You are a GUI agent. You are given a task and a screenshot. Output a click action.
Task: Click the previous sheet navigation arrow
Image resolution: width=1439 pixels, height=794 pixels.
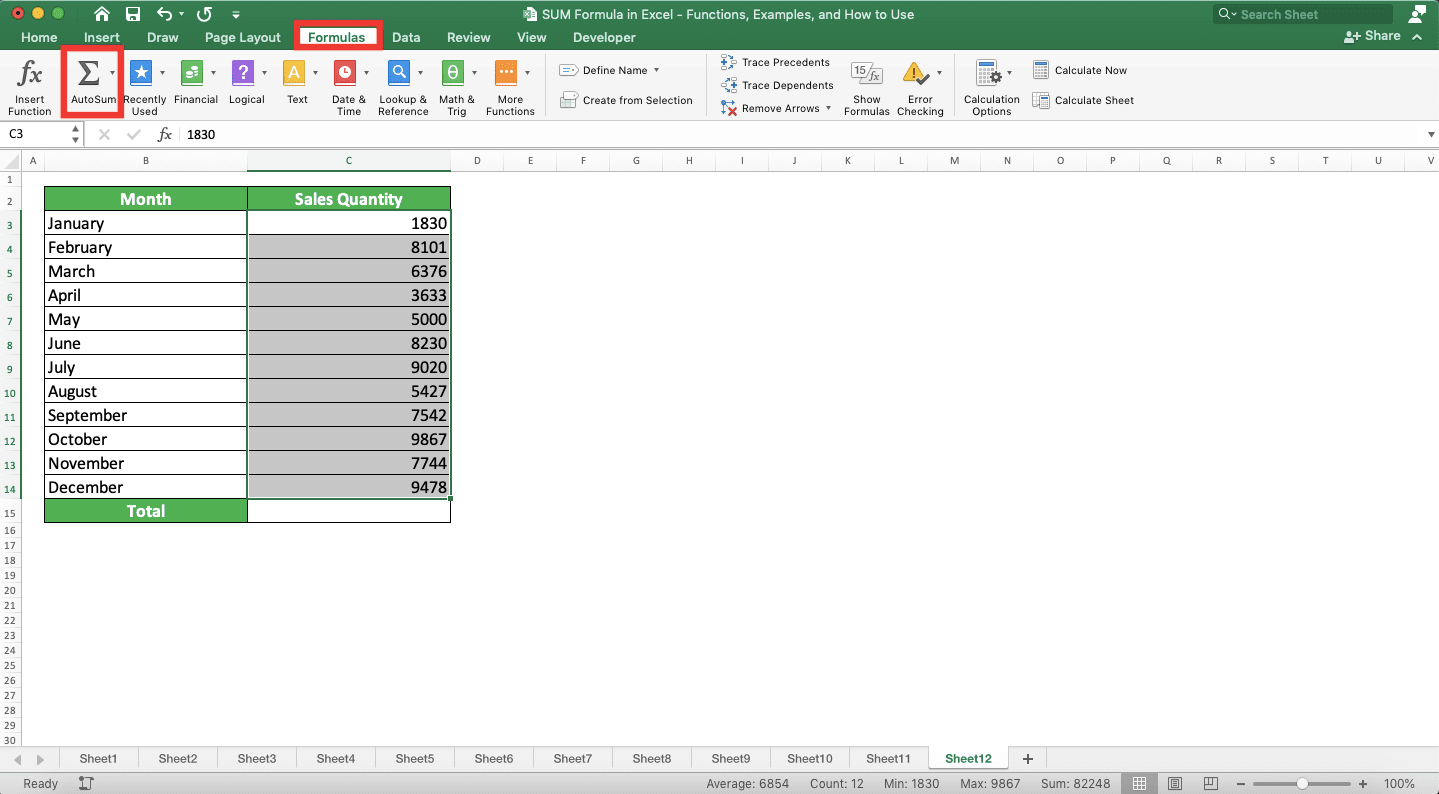(x=17, y=759)
